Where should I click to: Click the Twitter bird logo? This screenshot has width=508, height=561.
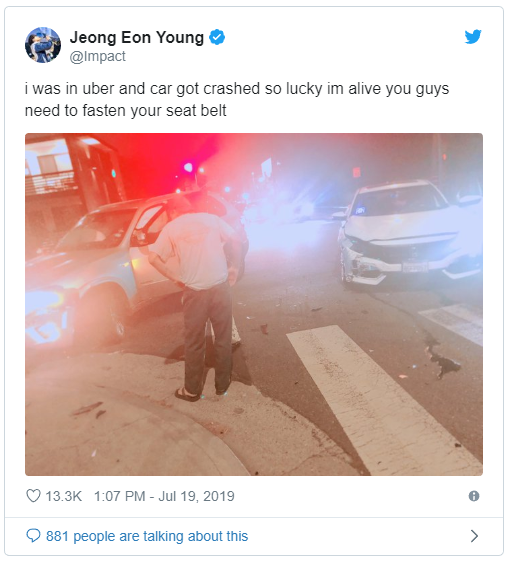pyautogui.click(x=473, y=36)
